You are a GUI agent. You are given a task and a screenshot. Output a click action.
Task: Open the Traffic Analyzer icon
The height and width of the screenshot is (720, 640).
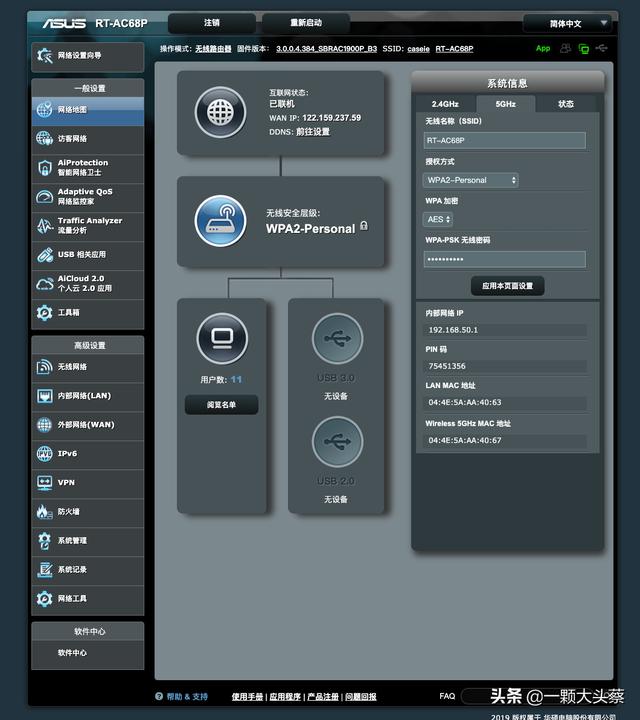tap(45, 225)
